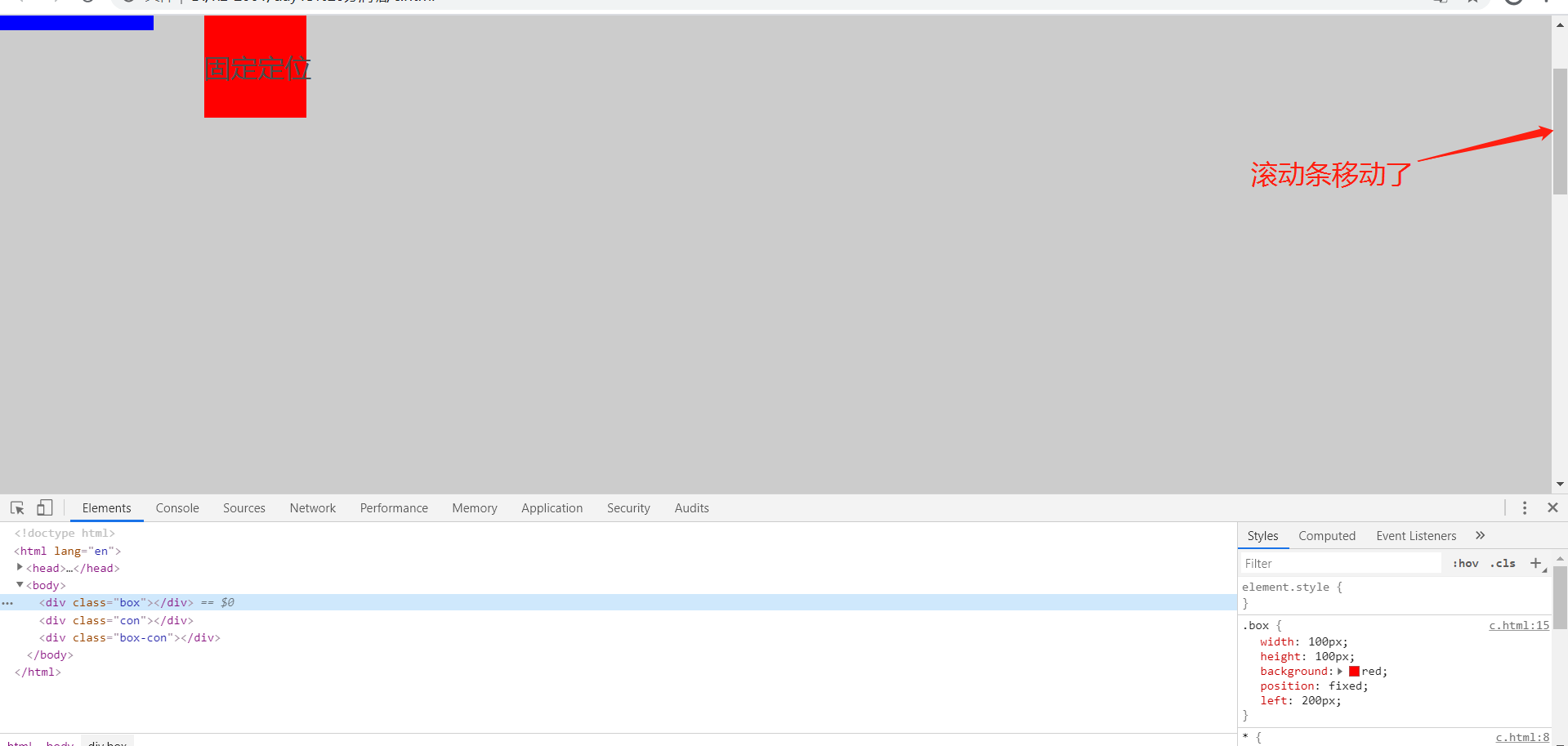Expand the background shorthand triangle
The height and width of the screenshot is (746, 1568).
(x=1340, y=671)
